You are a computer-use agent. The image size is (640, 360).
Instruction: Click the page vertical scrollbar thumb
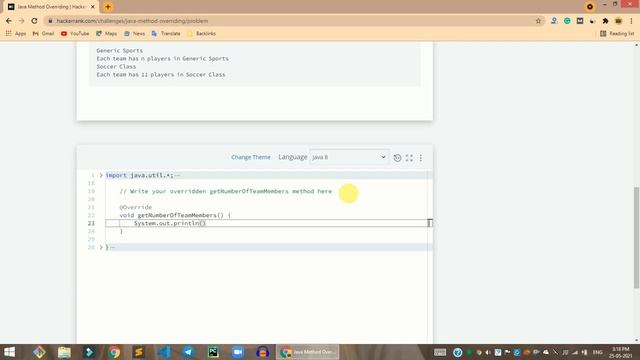[636, 238]
